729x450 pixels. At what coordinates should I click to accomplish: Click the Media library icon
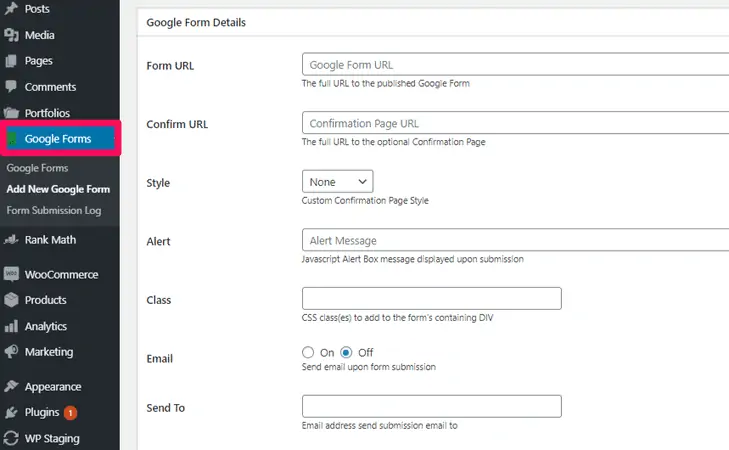pos(11,35)
